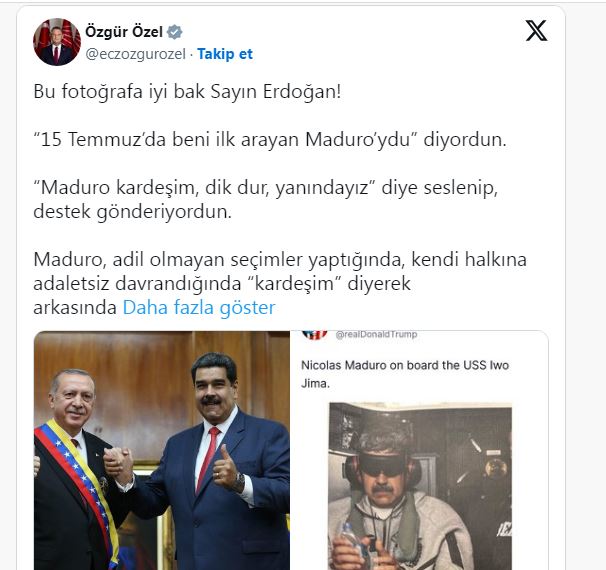The image size is (606, 570).
Task: Click the @realDonaldTrump handle in embedded post
Action: (376, 334)
